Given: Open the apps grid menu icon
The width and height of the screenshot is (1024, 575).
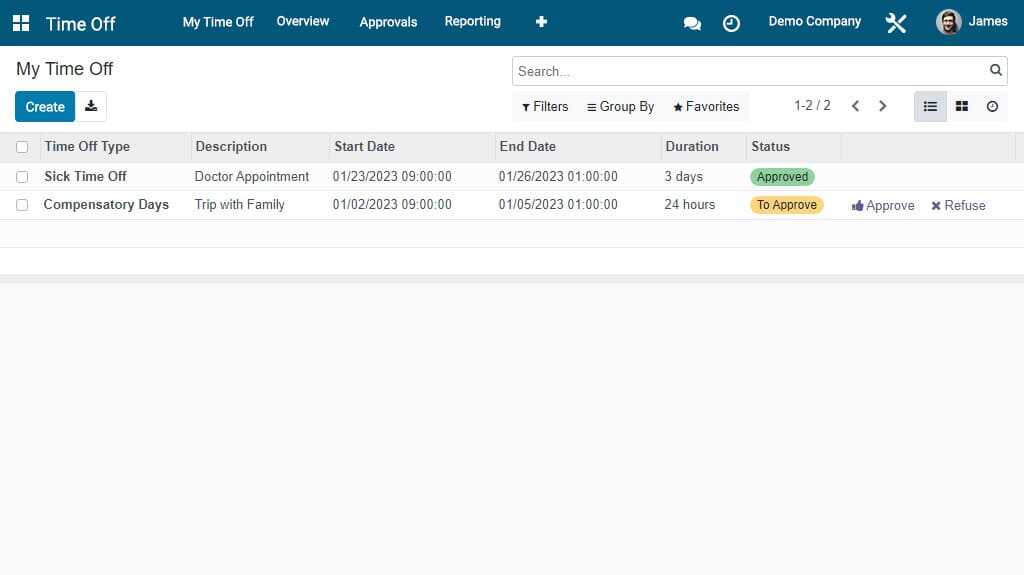Looking at the screenshot, I should coord(21,23).
